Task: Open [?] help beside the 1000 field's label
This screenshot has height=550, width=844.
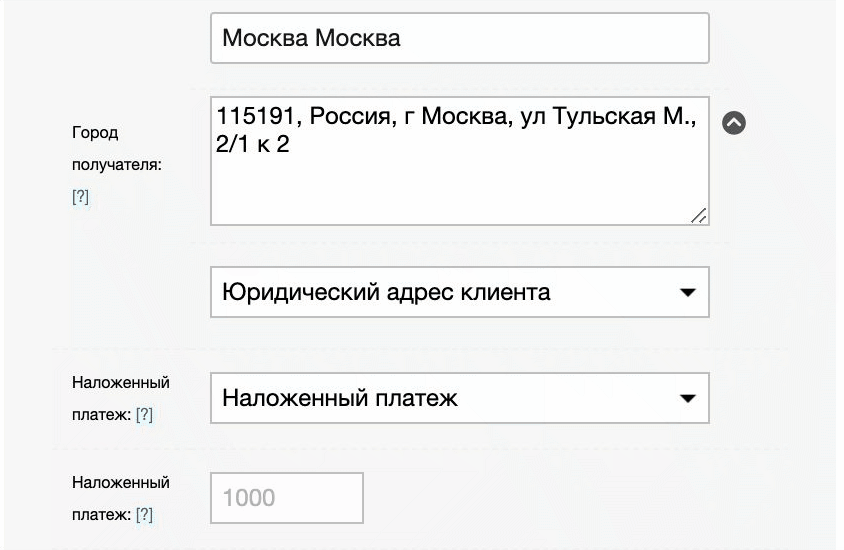Action: (144, 514)
